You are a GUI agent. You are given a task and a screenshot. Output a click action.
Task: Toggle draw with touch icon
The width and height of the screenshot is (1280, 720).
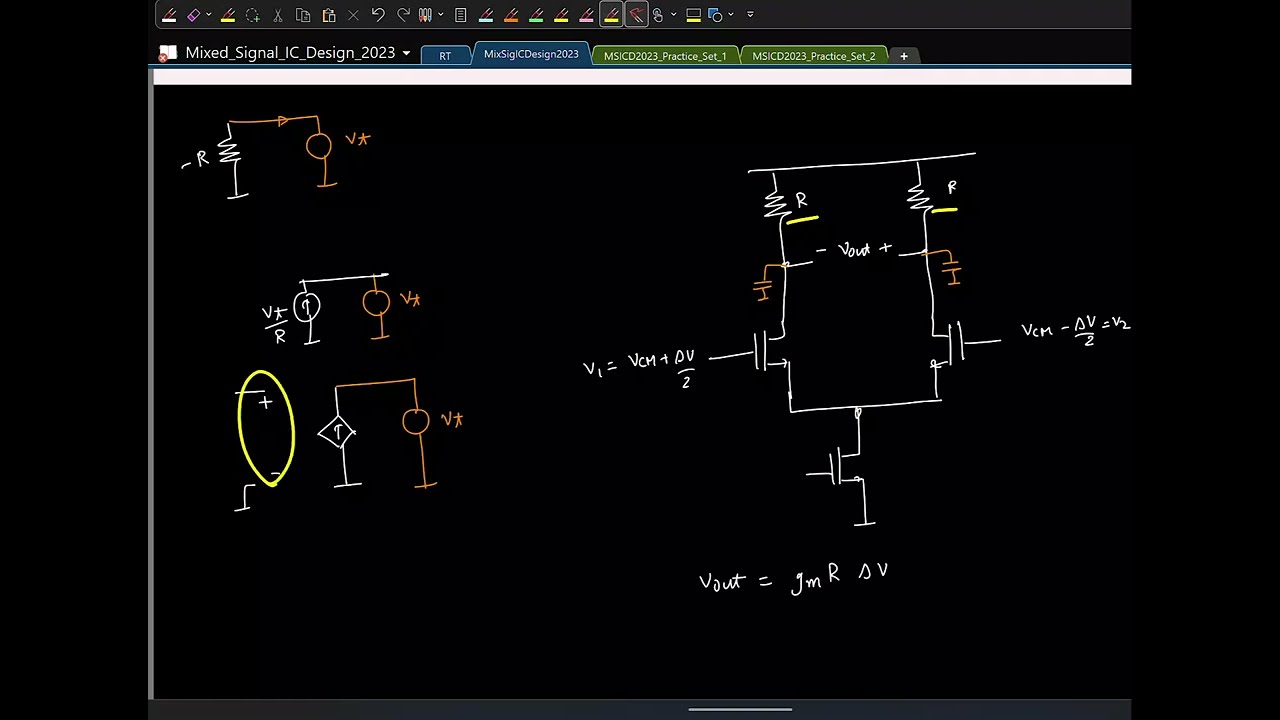(658, 15)
